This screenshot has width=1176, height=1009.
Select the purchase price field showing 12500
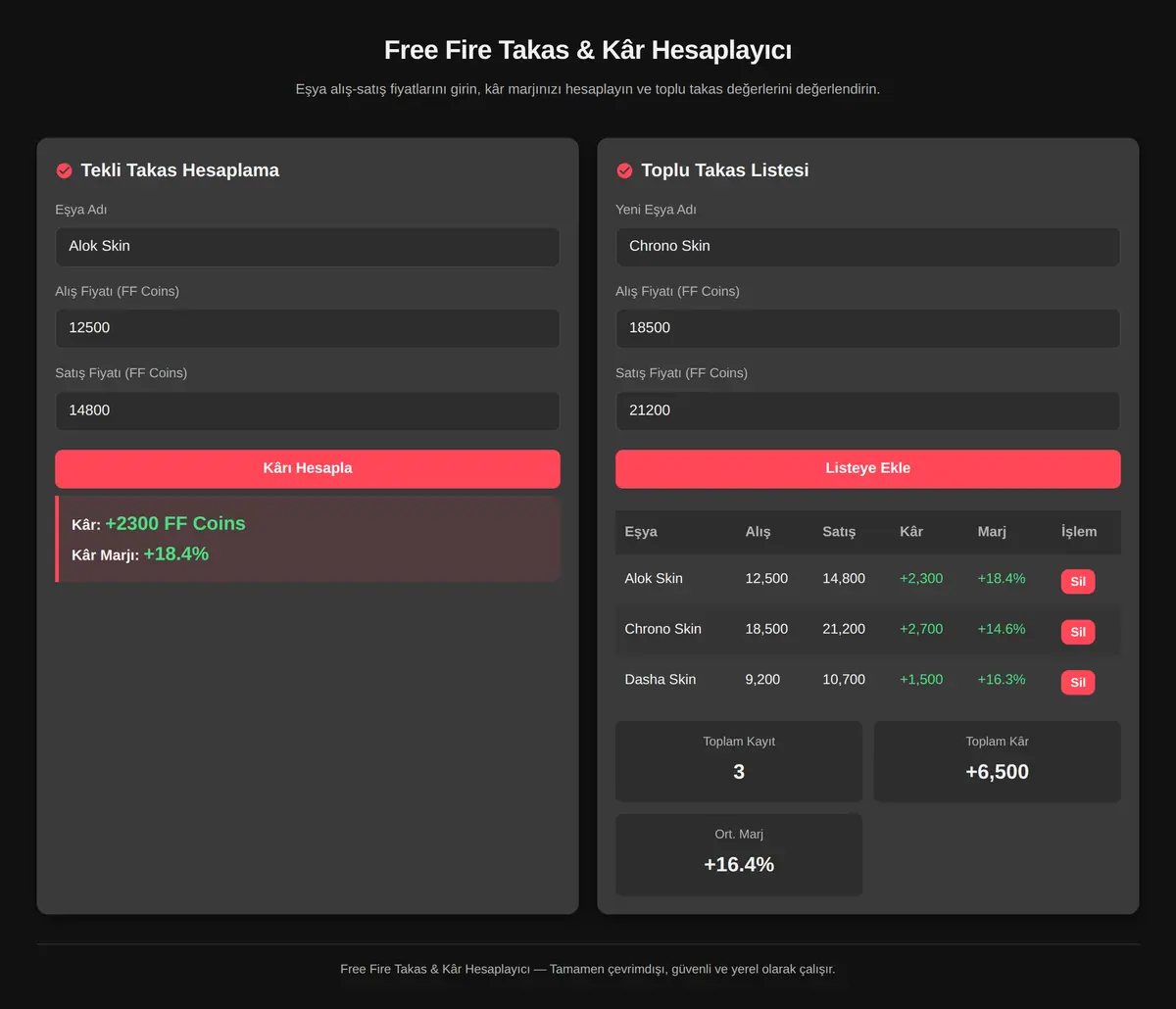click(308, 328)
